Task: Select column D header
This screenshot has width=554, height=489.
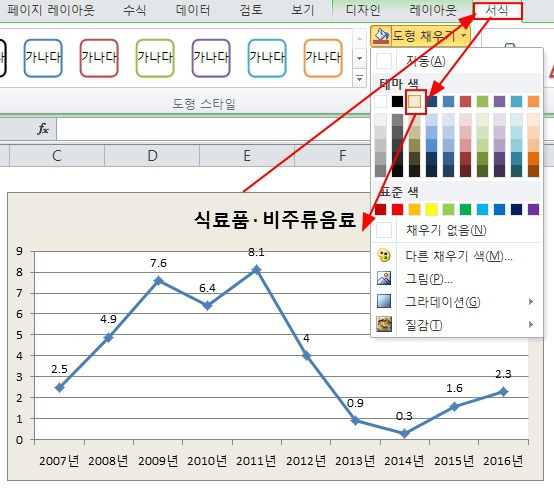Action: point(152,155)
